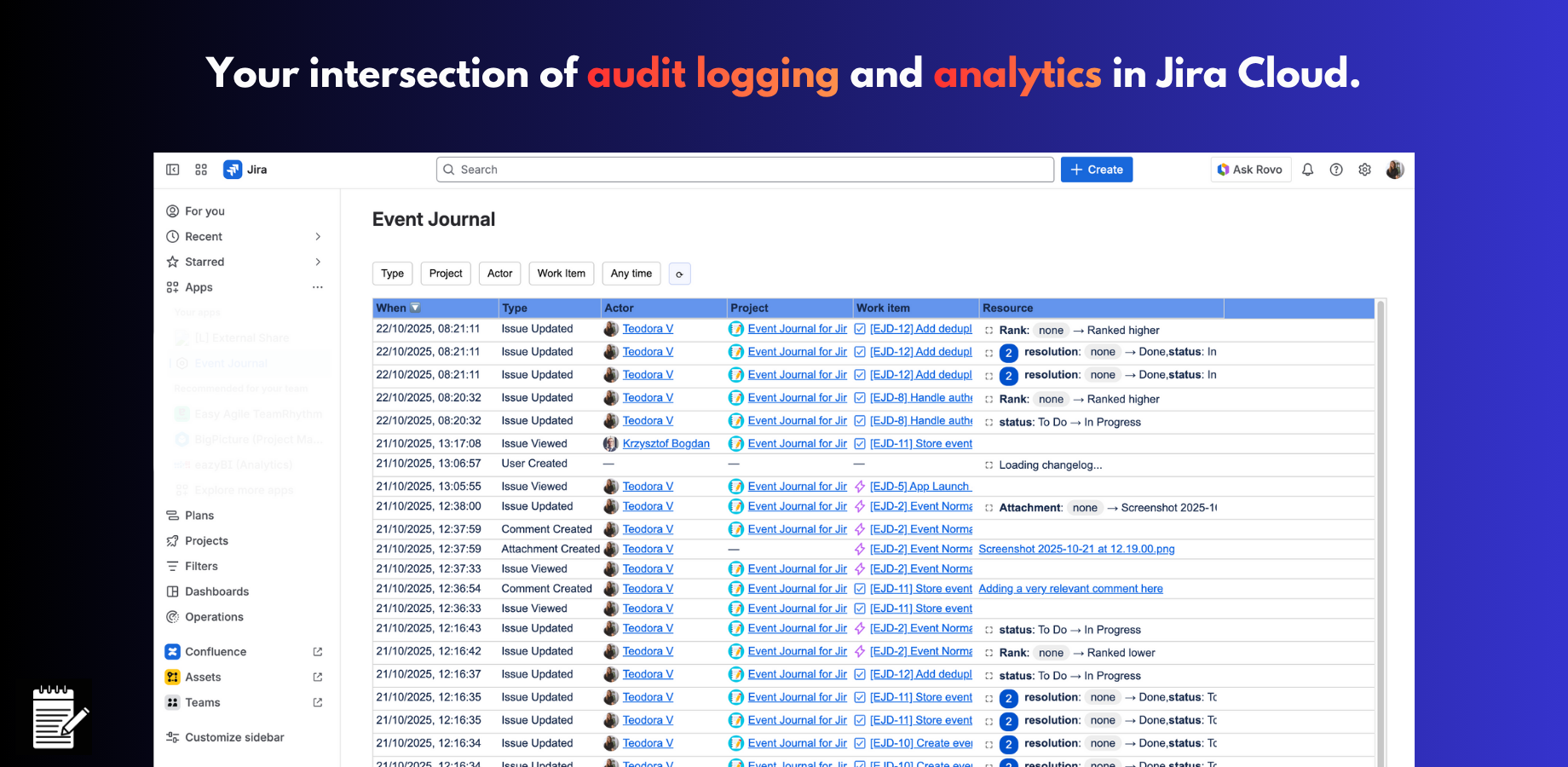Open the Jira app switcher grid icon
This screenshot has width=1568, height=767.
[x=201, y=169]
